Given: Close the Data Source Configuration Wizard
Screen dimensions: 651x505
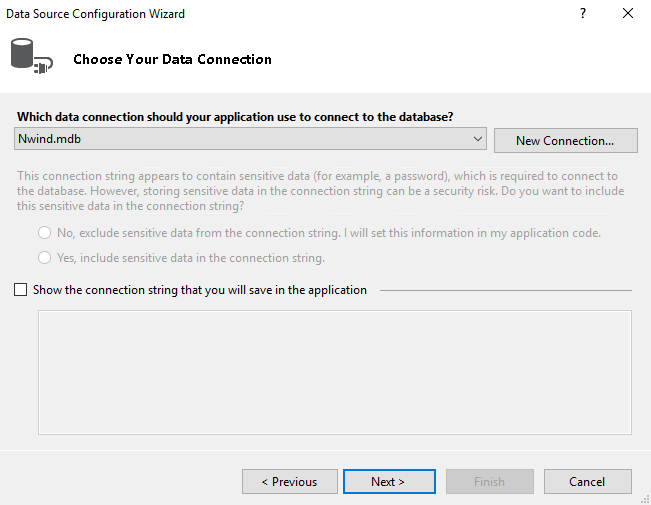Looking at the screenshot, I should tap(628, 14).
